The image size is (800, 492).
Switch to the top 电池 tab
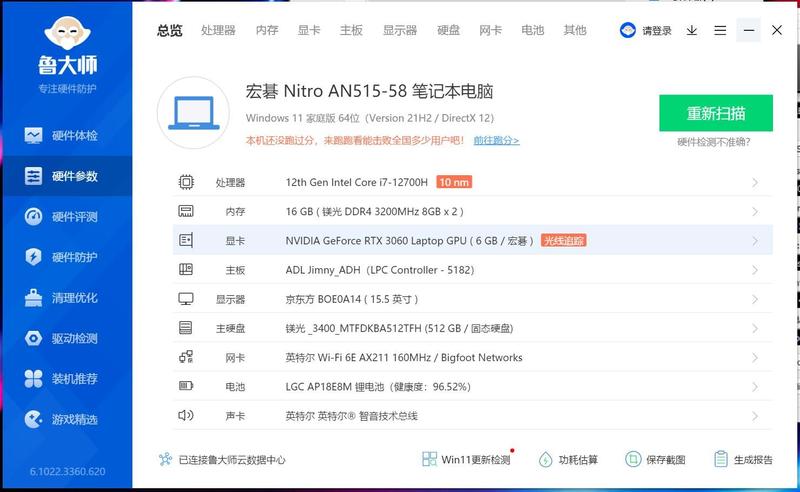pos(533,31)
